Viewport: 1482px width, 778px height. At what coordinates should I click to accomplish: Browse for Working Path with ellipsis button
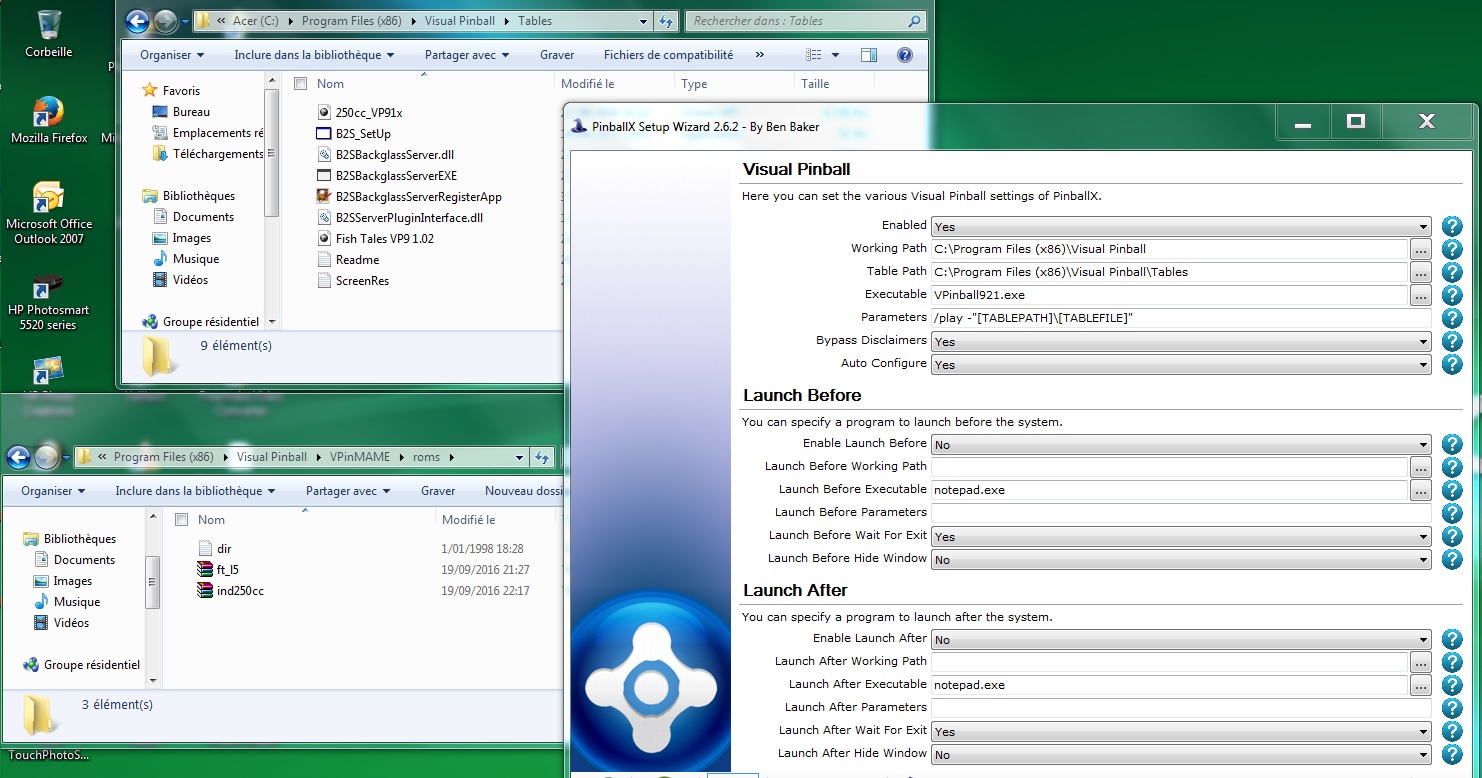[x=1421, y=249]
